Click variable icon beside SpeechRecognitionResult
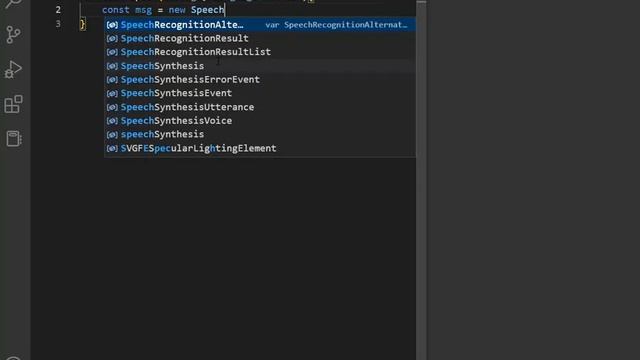 click(x=112, y=38)
